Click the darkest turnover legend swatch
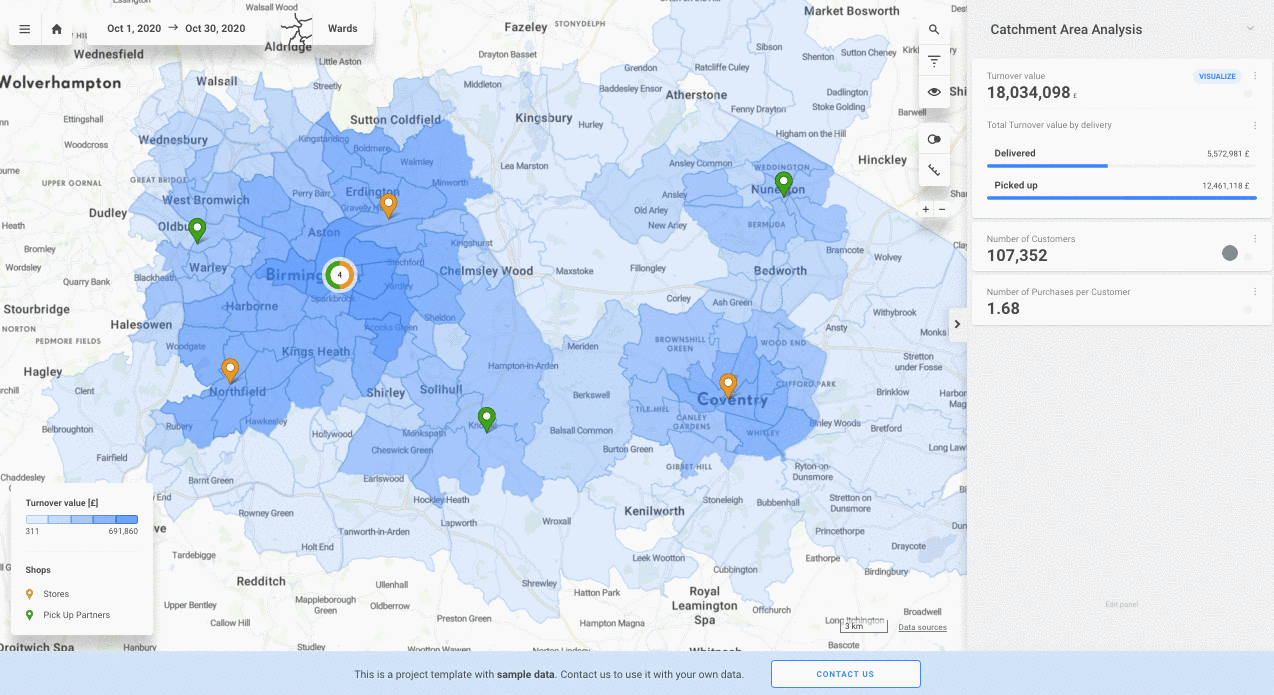The width and height of the screenshot is (1274, 695). [x=127, y=519]
